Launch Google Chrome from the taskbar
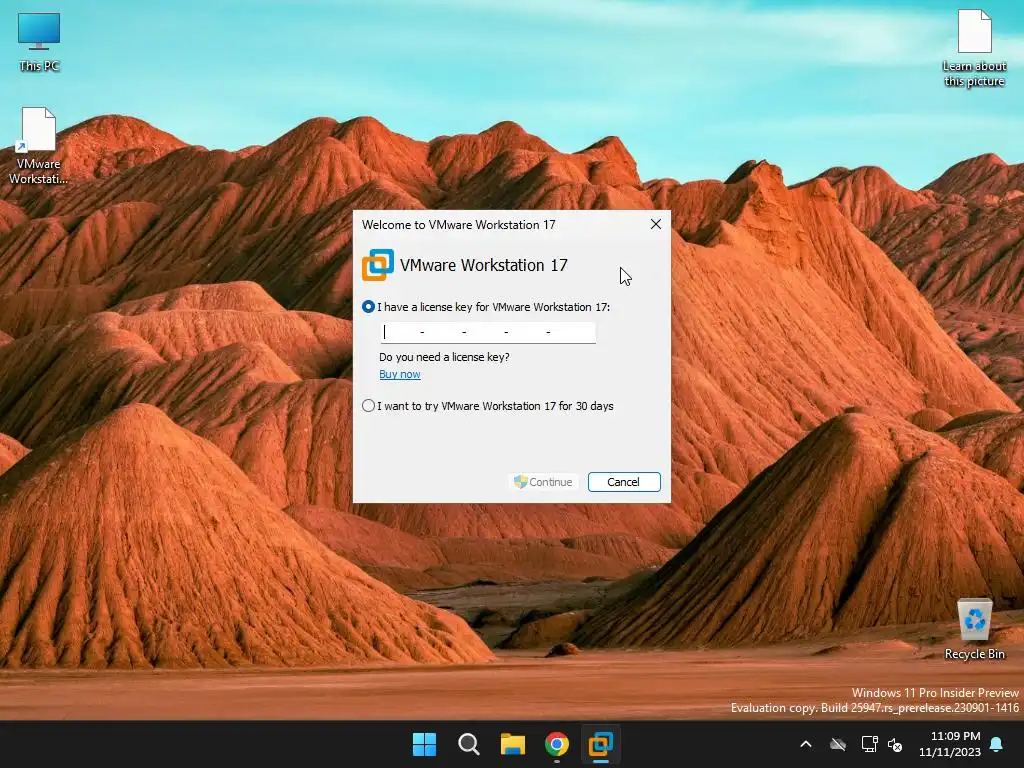This screenshot has height=768, width=1024. (556, 744)
